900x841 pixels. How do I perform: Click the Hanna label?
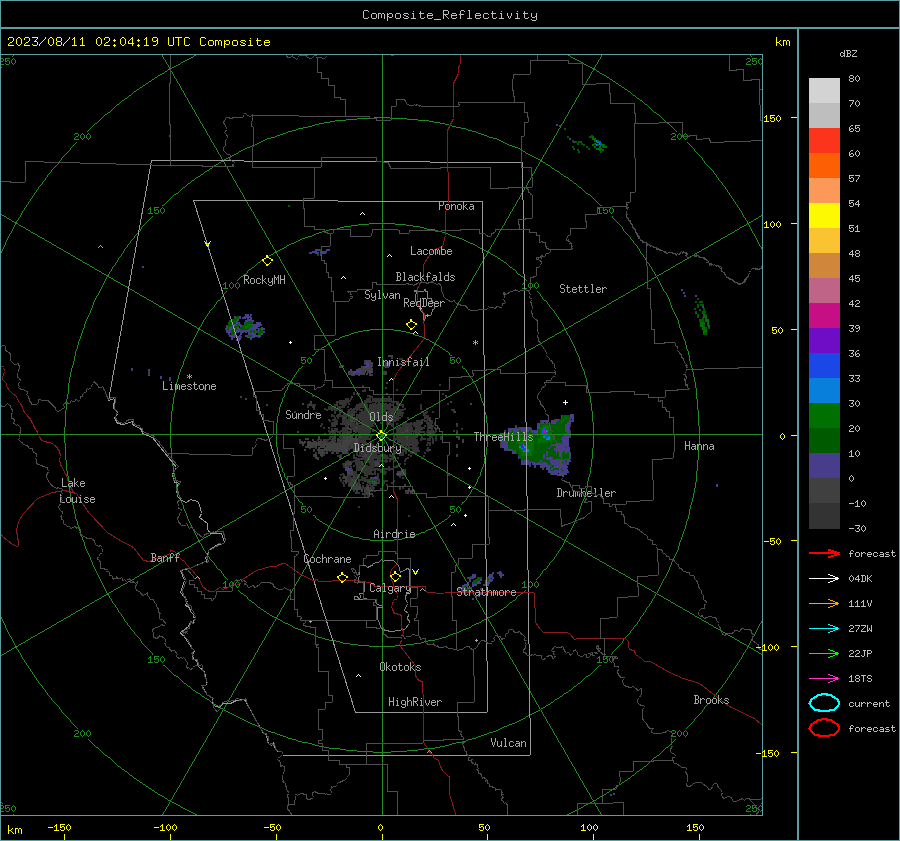pyautogui.click(x=699, y=446)
